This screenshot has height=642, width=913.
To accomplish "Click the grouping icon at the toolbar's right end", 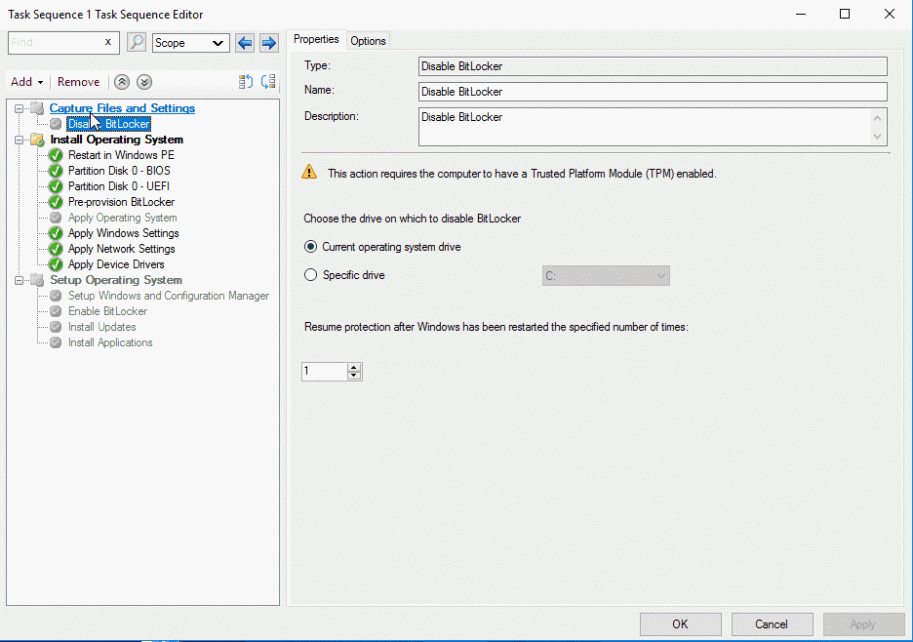I will [x=268, y=82].
